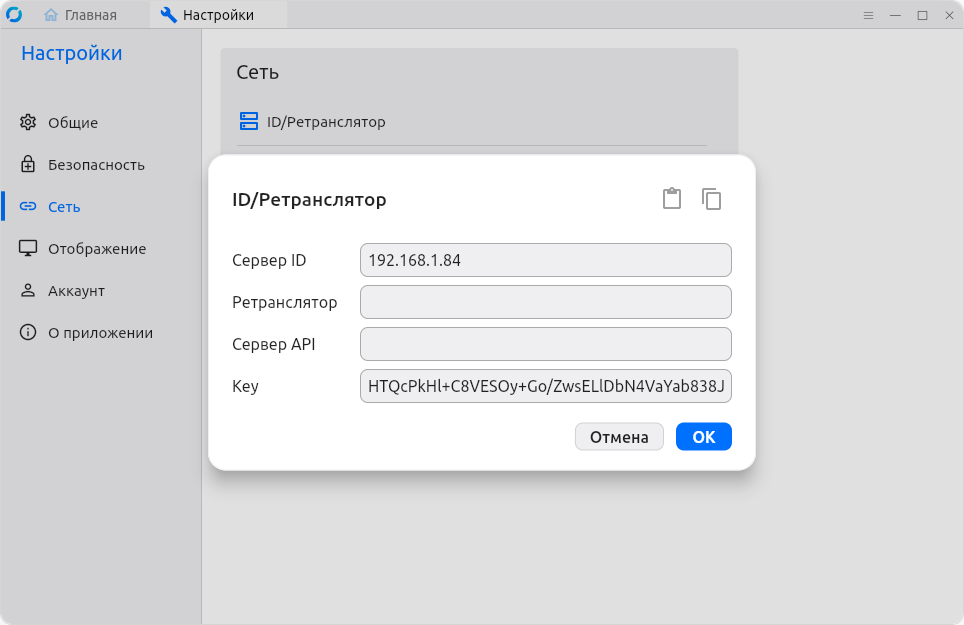Click the Отображение monitor icon

point(28,249)
